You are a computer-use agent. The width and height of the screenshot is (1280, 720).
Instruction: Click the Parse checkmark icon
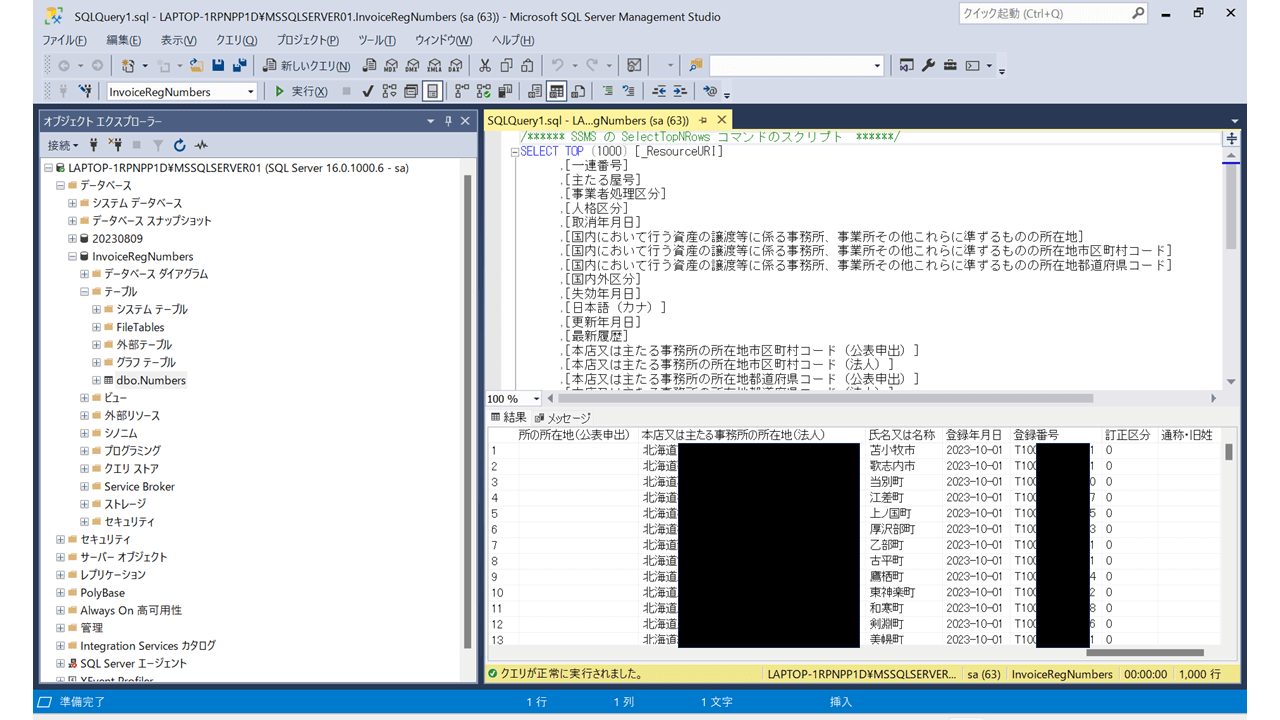[x=368, y=91]
